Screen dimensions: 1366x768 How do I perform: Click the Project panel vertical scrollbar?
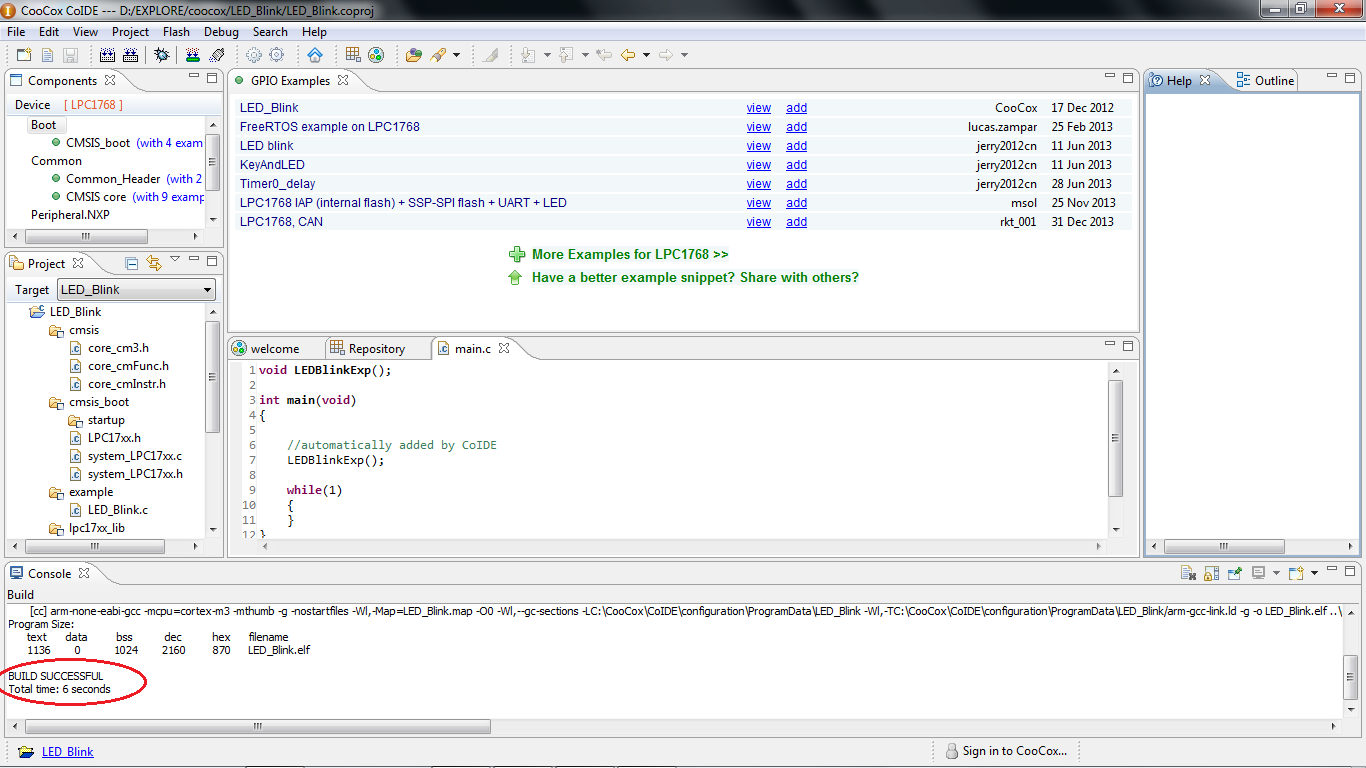click(x=212, y=377)
